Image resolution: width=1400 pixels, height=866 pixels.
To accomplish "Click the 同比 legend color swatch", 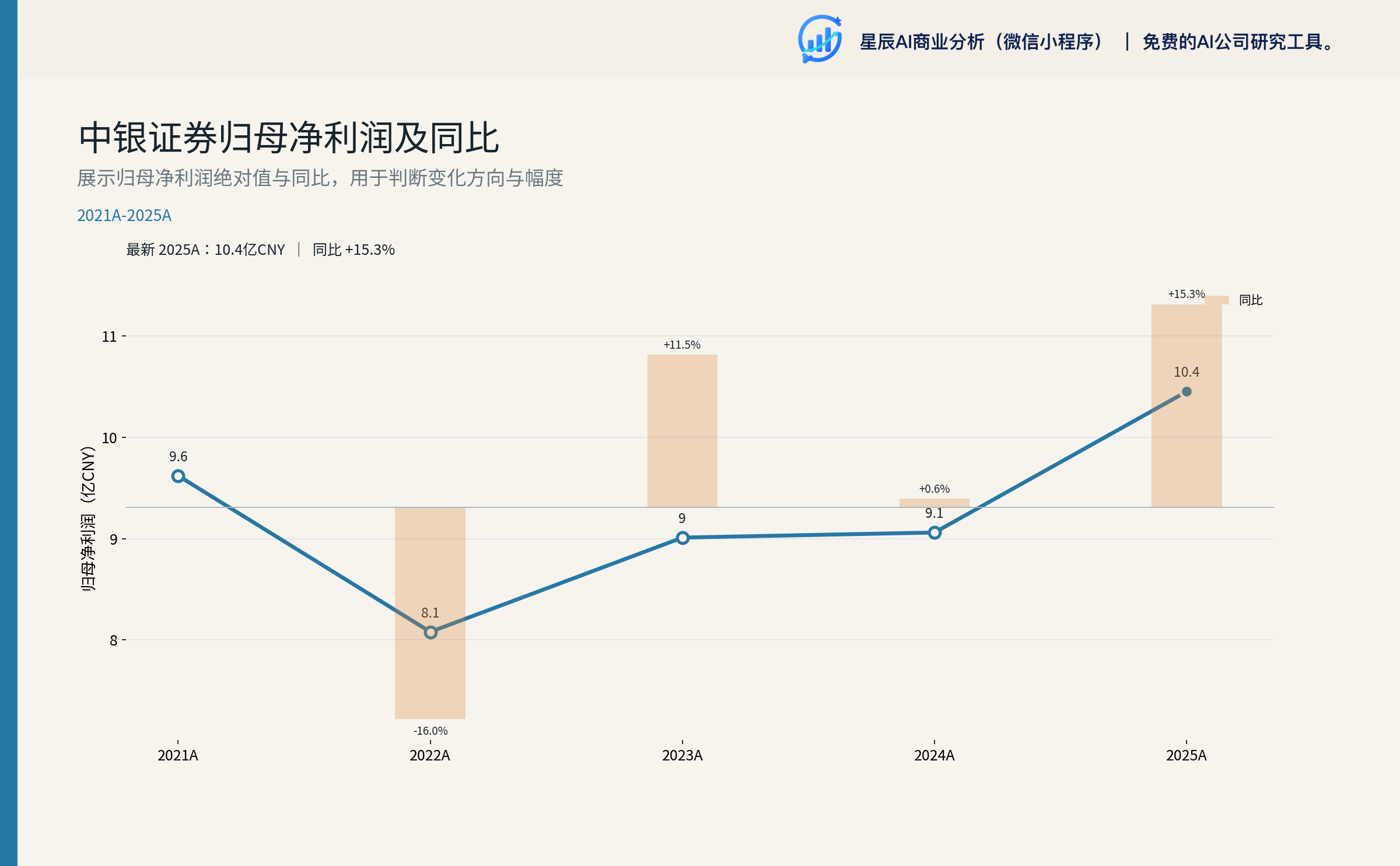I will pyautogui.click(x=1217, y=300).
